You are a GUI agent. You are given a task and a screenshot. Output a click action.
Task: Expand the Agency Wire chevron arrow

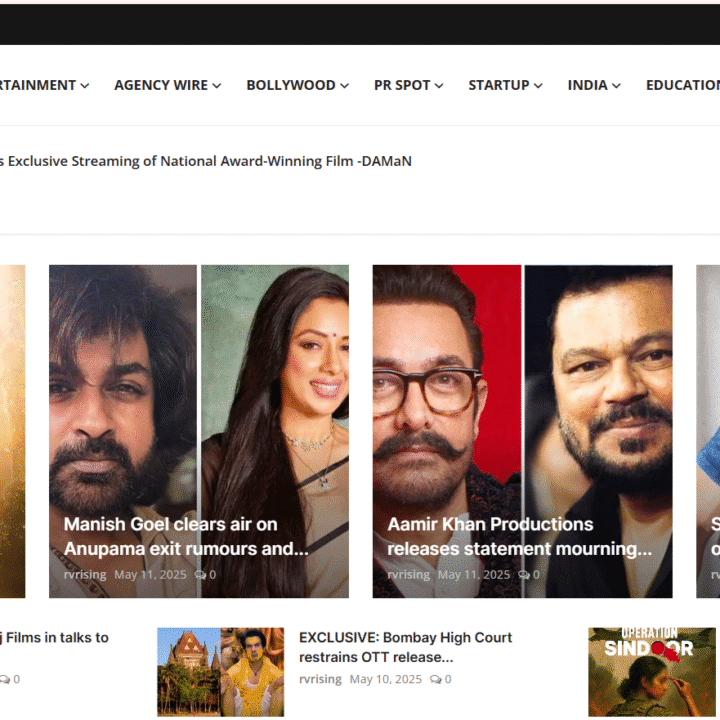[x=216, y=86]
